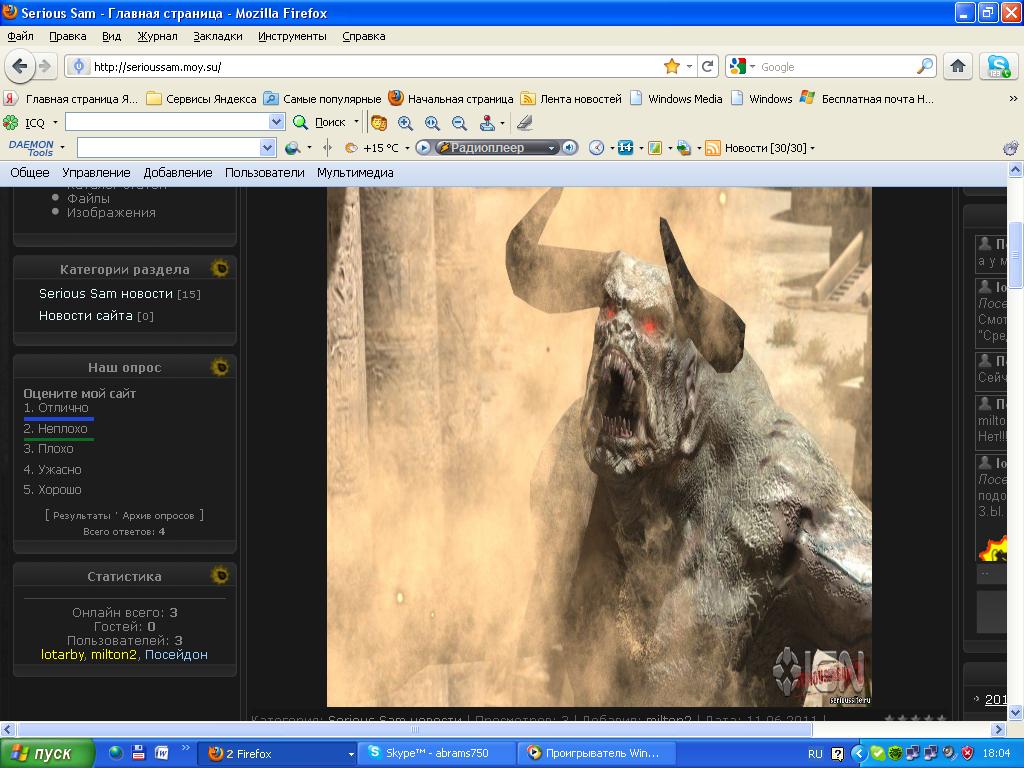Open the Закладки menu

pyautogui.click(x=217, y=36)
